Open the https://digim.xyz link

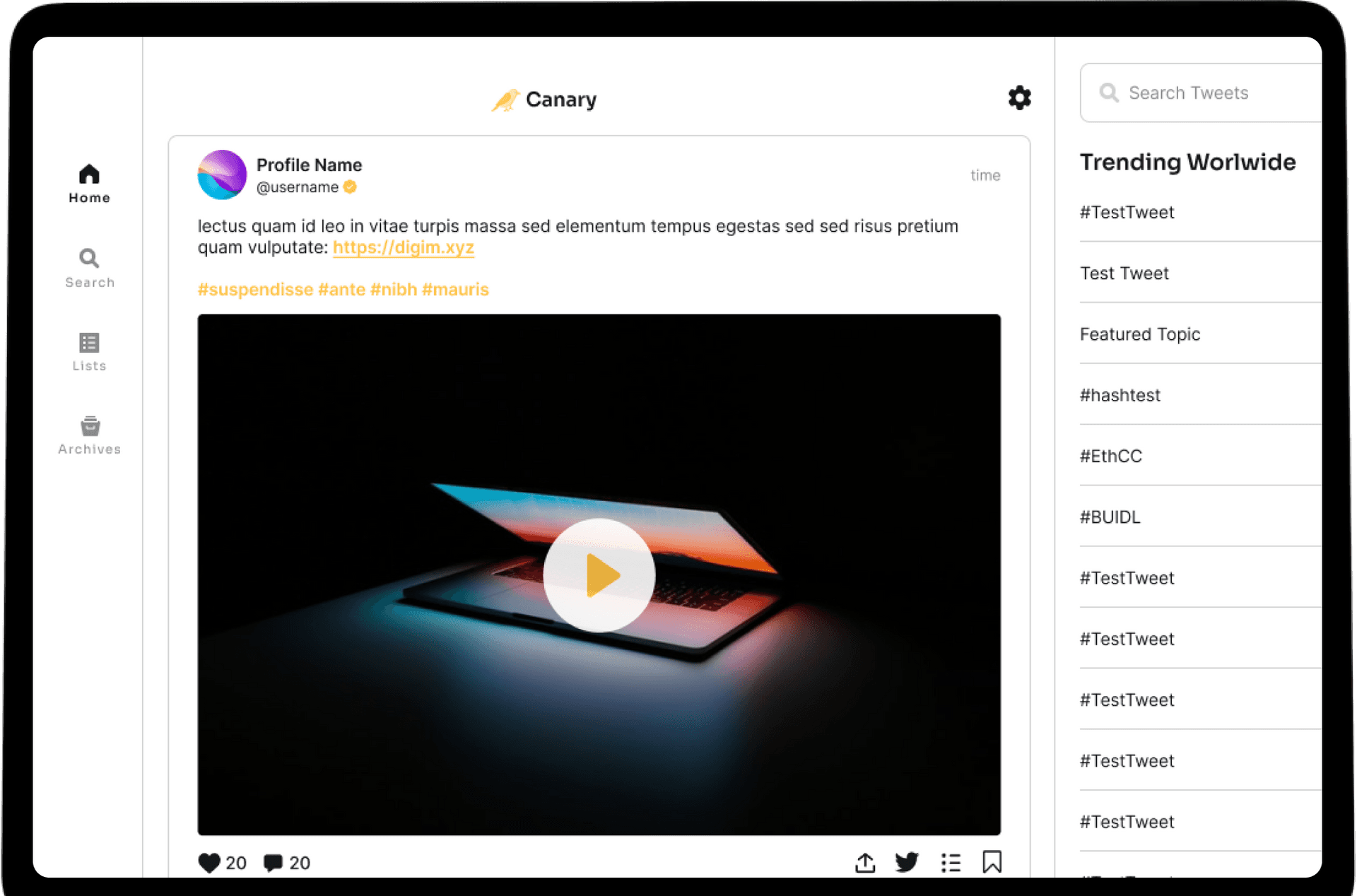403,248
